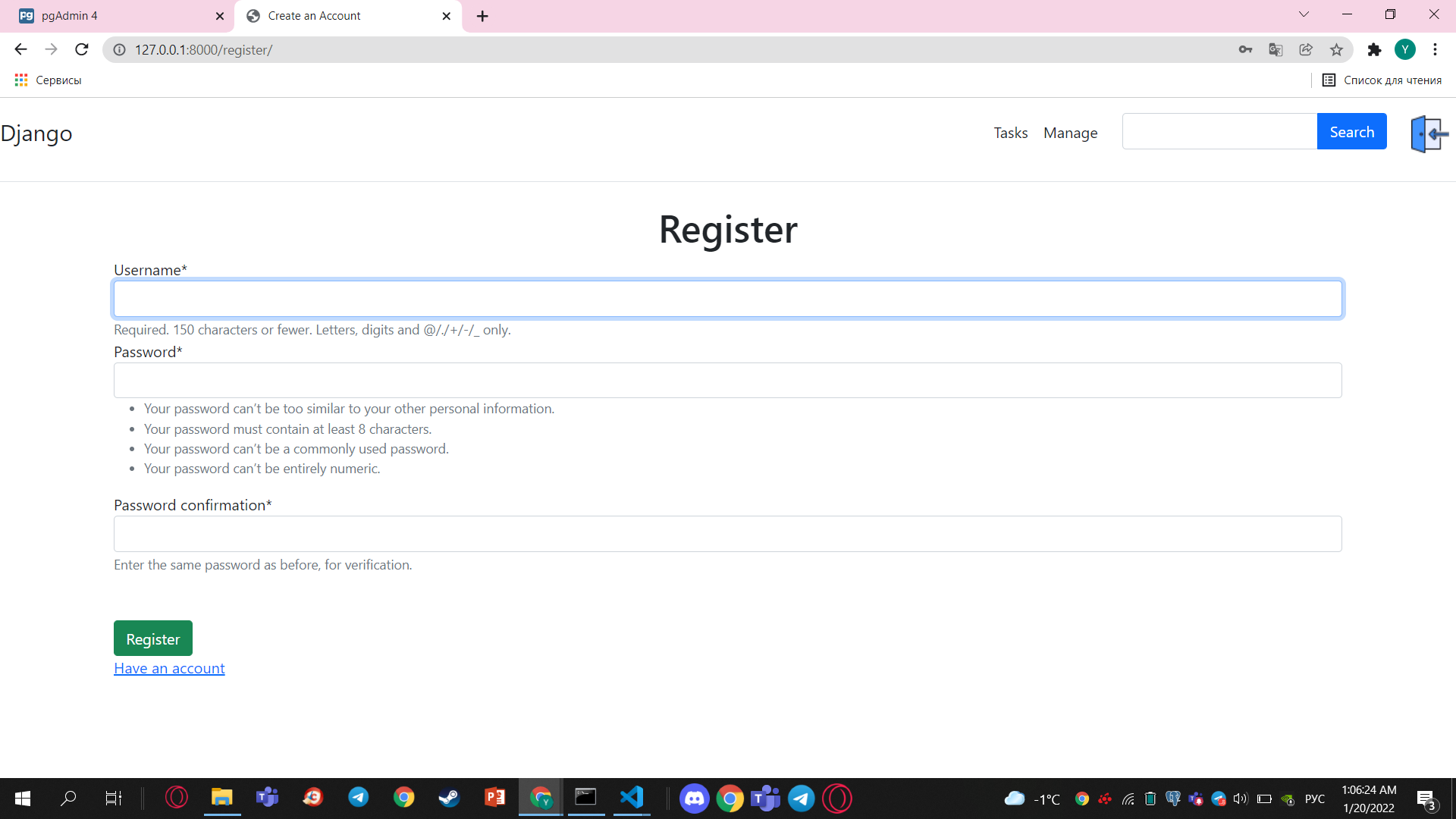Open the Manage nav link
1456x819 pixels.
pos(1070,133)
